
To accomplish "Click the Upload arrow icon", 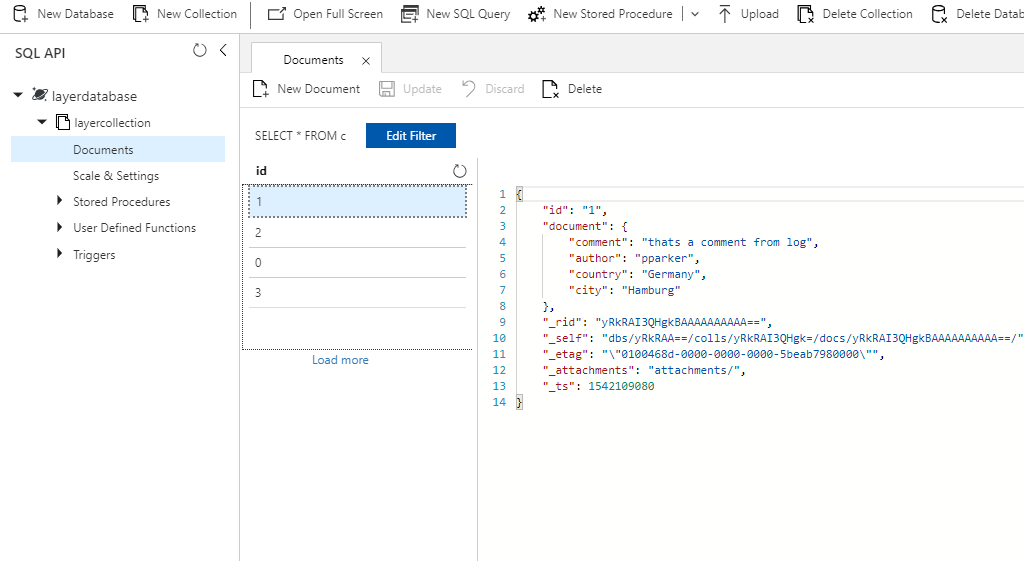I will [x=725, y=14].
